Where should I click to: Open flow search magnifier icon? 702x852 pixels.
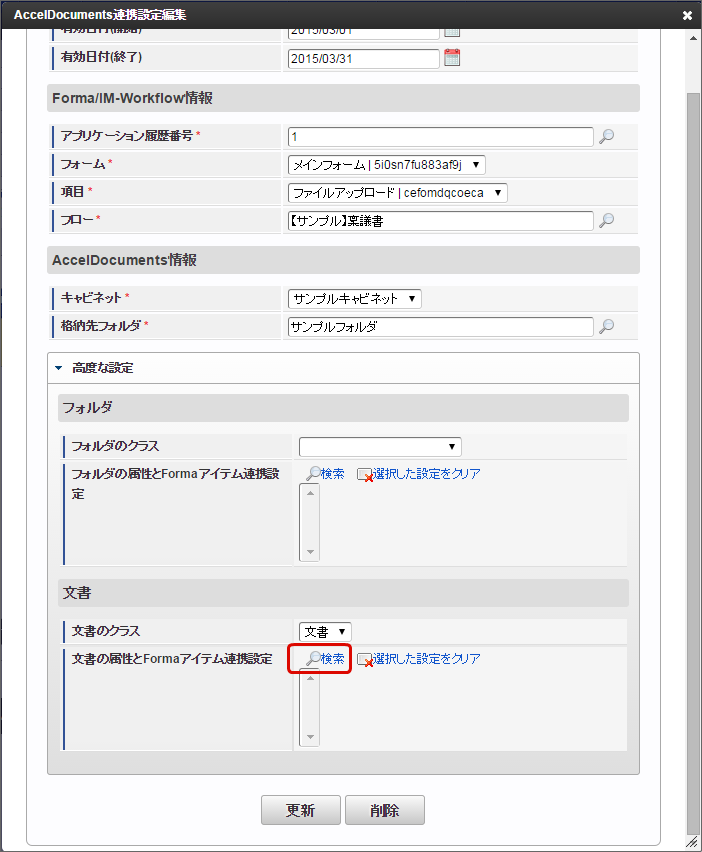coord(606,220)
